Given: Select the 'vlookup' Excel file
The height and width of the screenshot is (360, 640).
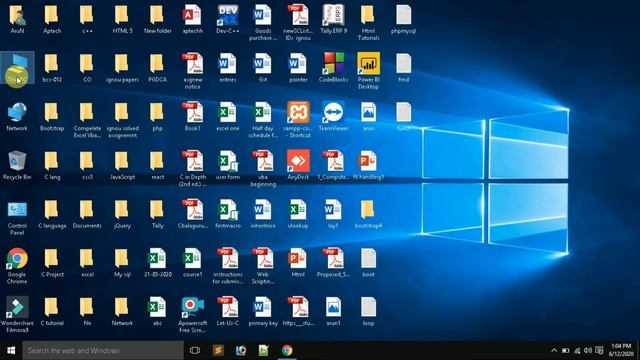Looking at the screenshot, I should coord(298,213).
